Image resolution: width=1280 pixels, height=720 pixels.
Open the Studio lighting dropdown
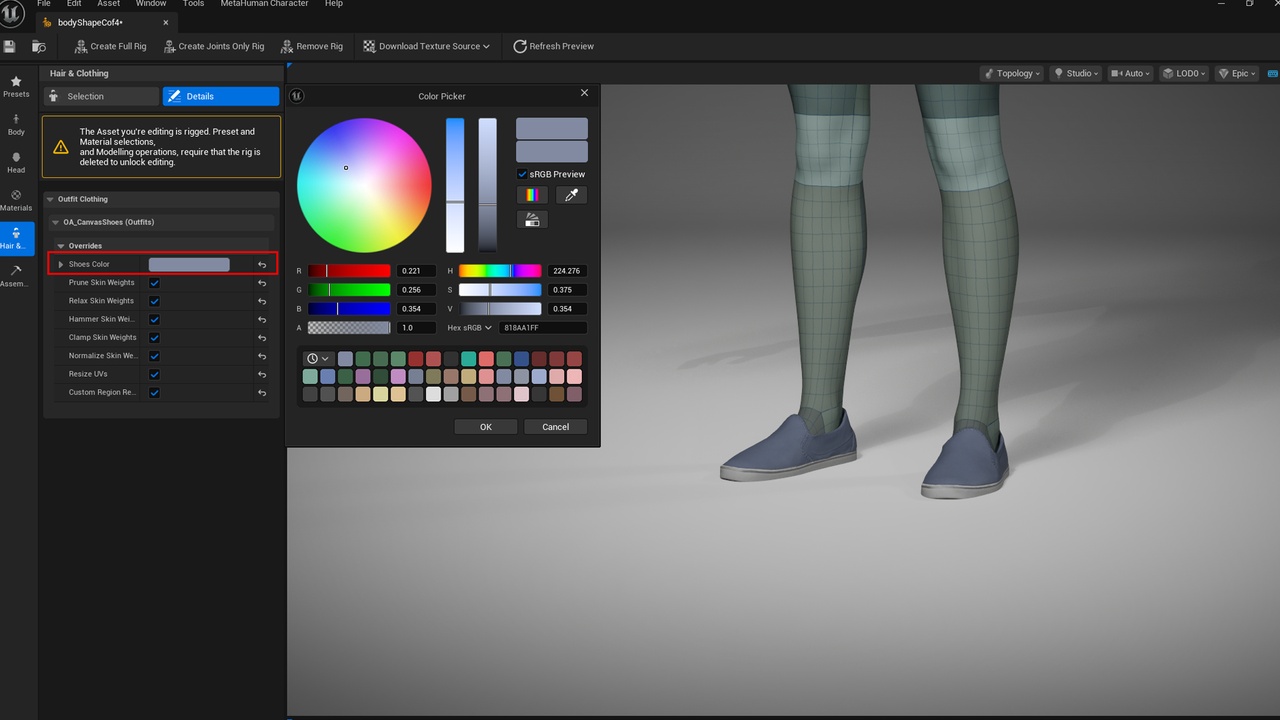pyautogui.click(x=1076, y=73)
